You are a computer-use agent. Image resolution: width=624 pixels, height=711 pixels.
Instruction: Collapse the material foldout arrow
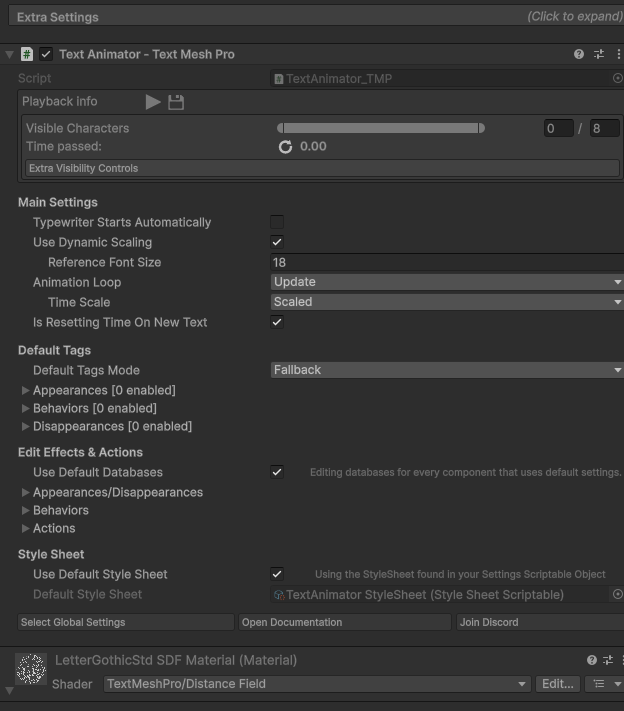9,691
